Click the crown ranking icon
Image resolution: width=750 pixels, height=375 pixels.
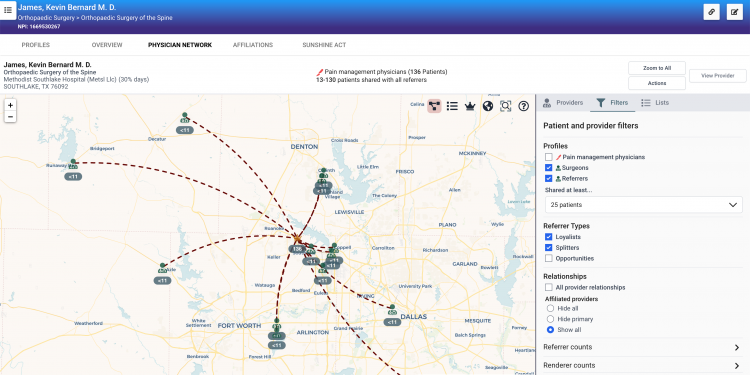pyautogui.click(x=470, y=106)
